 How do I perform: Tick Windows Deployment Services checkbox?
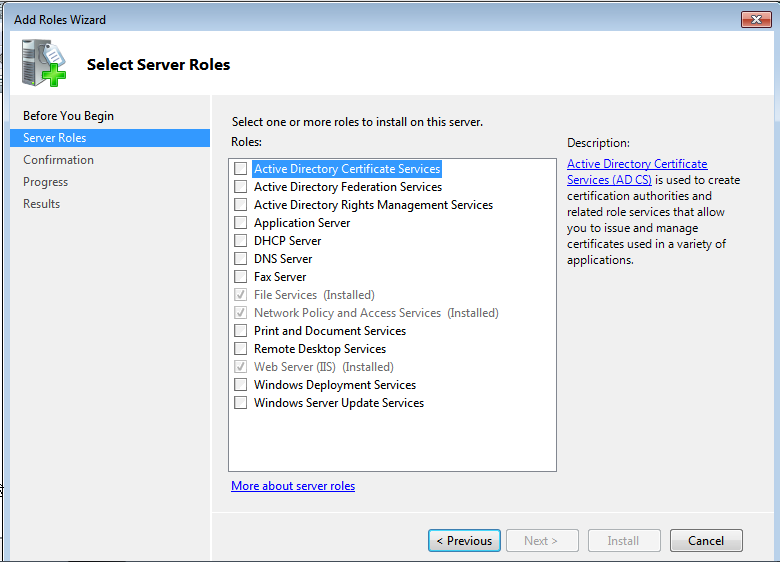point(241,384)
